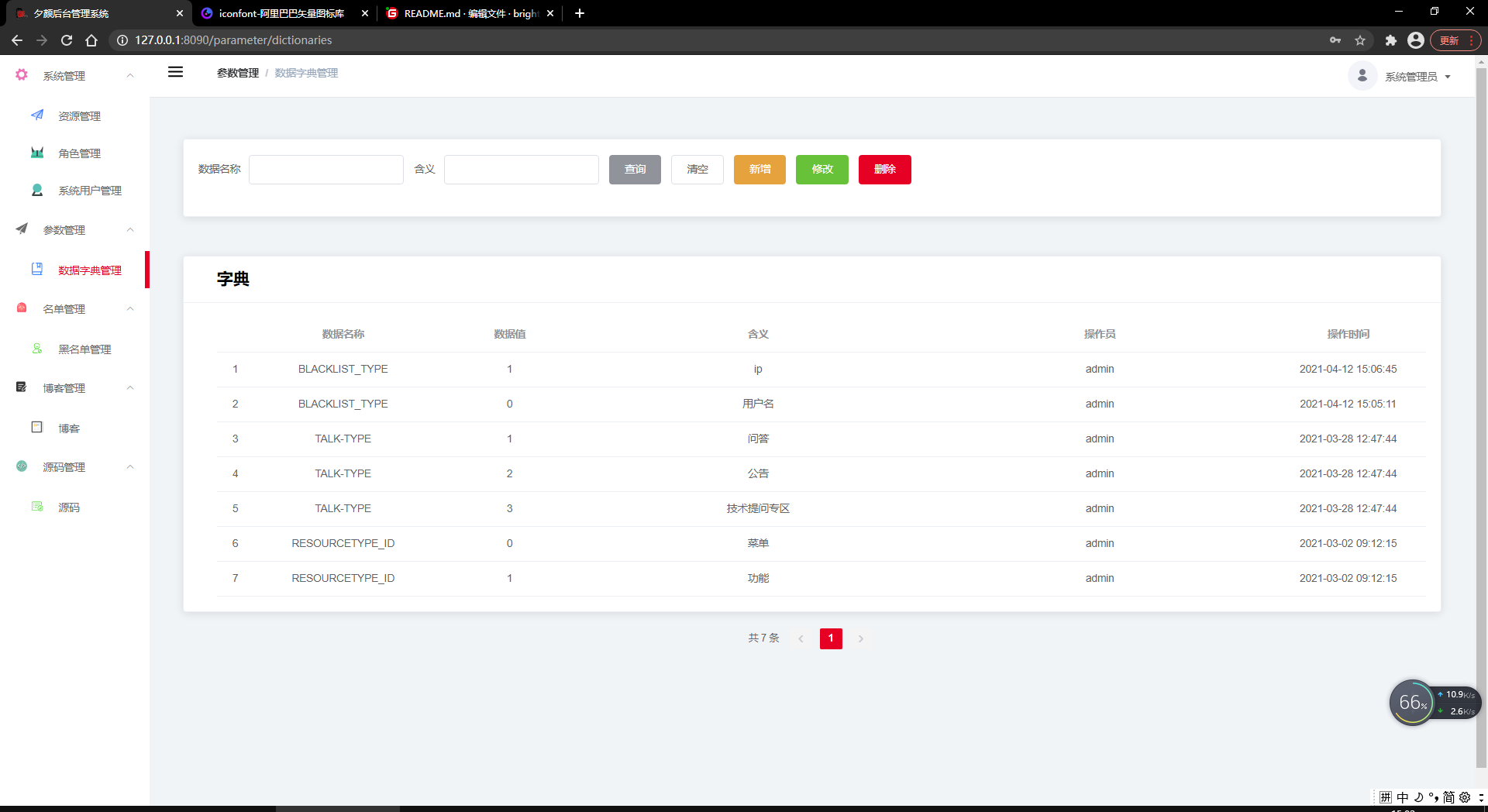Click the orange 新增 add button

(759, 170)
